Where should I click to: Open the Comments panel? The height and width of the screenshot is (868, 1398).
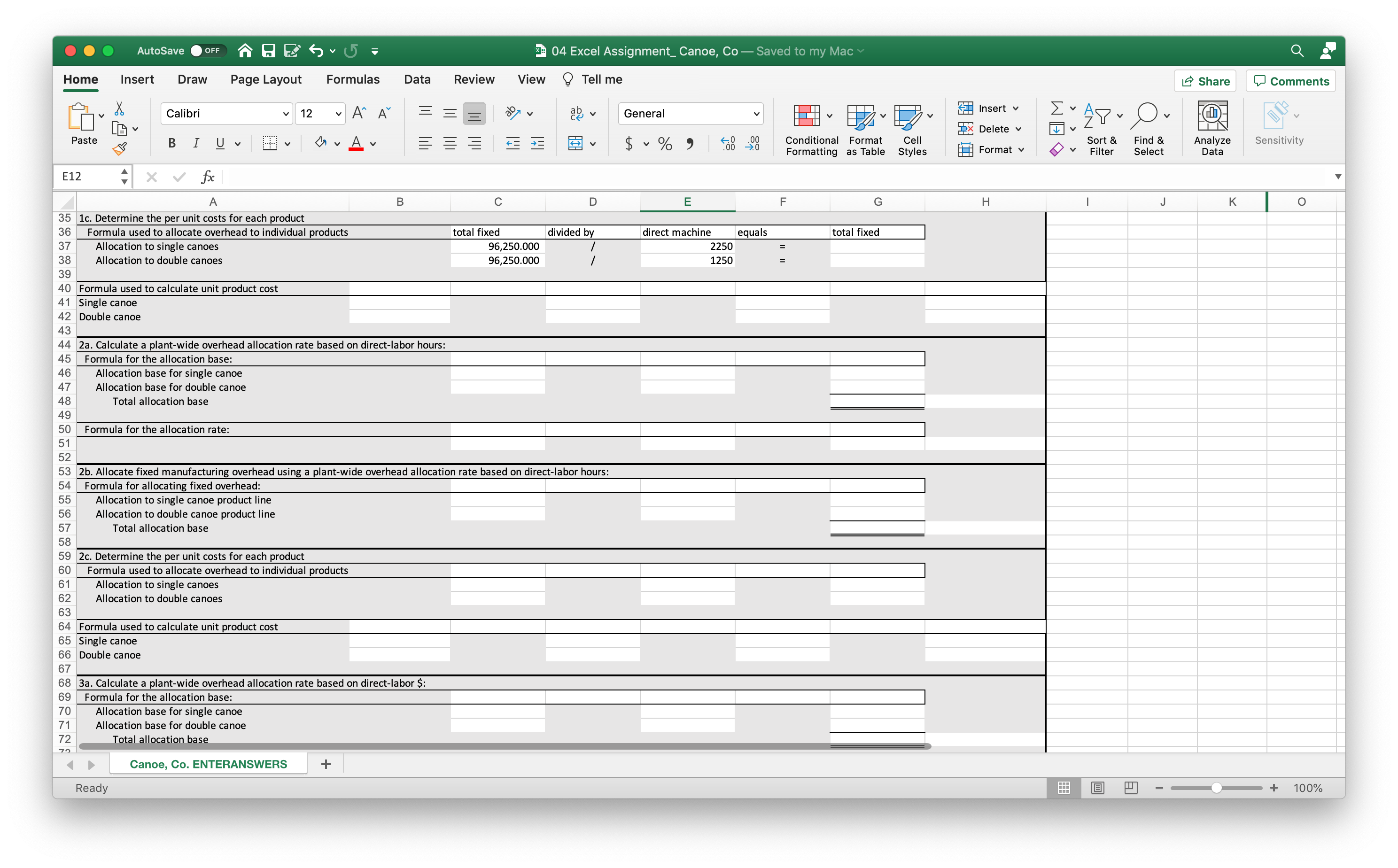coord(1290,80)
